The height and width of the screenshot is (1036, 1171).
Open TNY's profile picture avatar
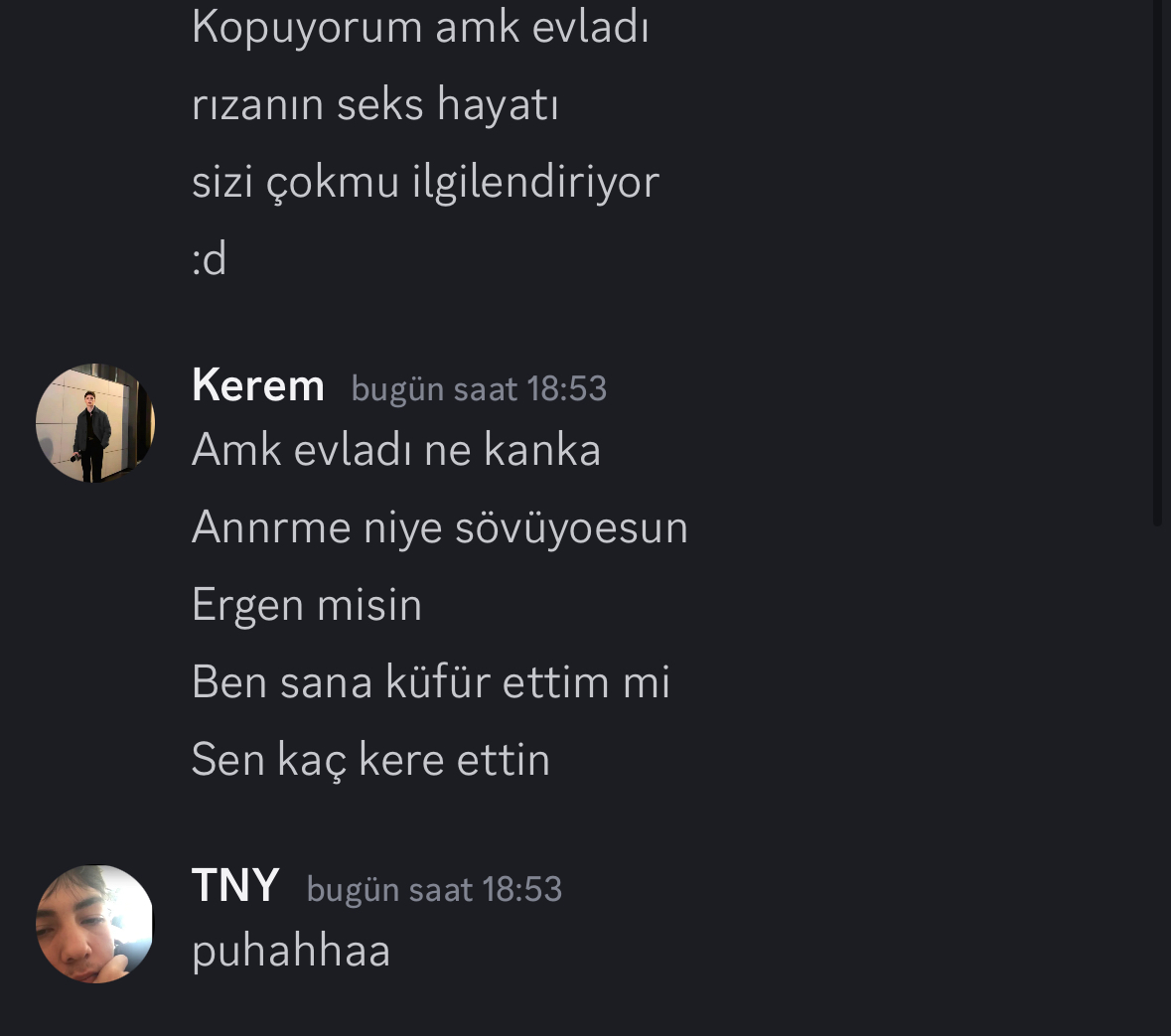(x=94, y=924)
